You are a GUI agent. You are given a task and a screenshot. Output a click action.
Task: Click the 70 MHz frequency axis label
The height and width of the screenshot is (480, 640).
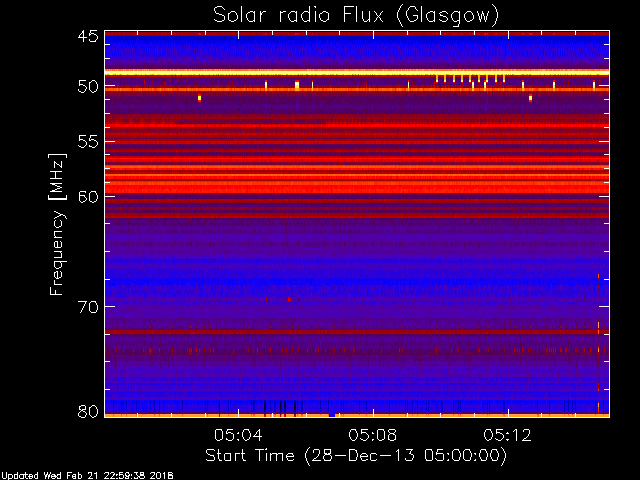(88, 307)
